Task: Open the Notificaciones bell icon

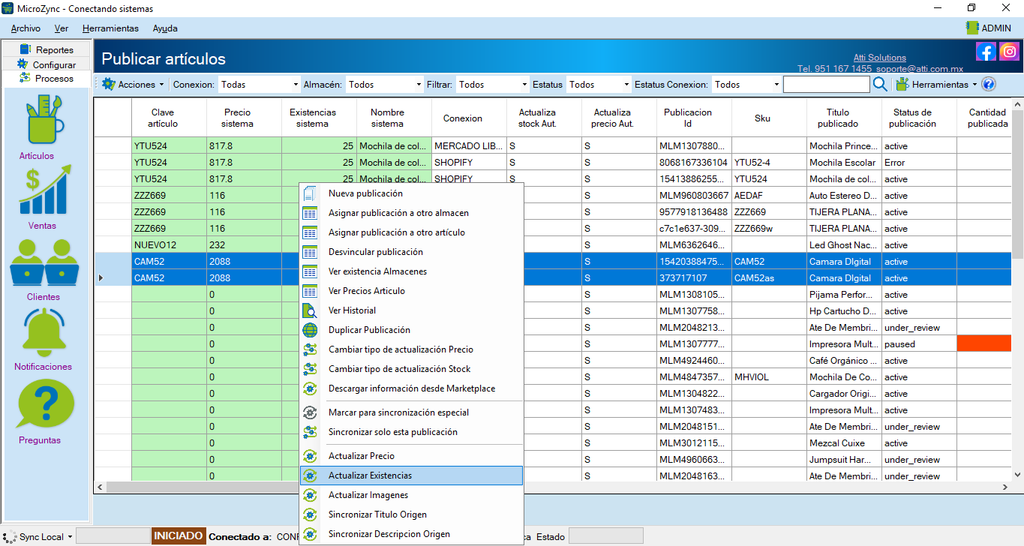Action: (x=44, y=332)
